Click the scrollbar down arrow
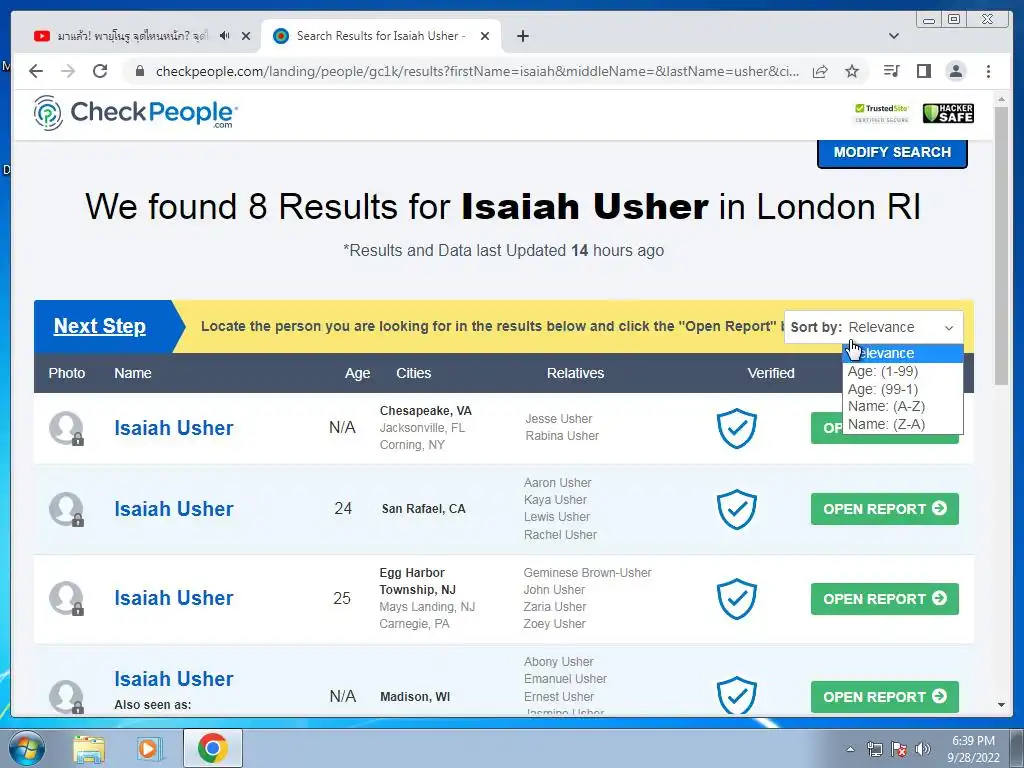Viewport: 1024px width, 768px height. (1001, 705)
